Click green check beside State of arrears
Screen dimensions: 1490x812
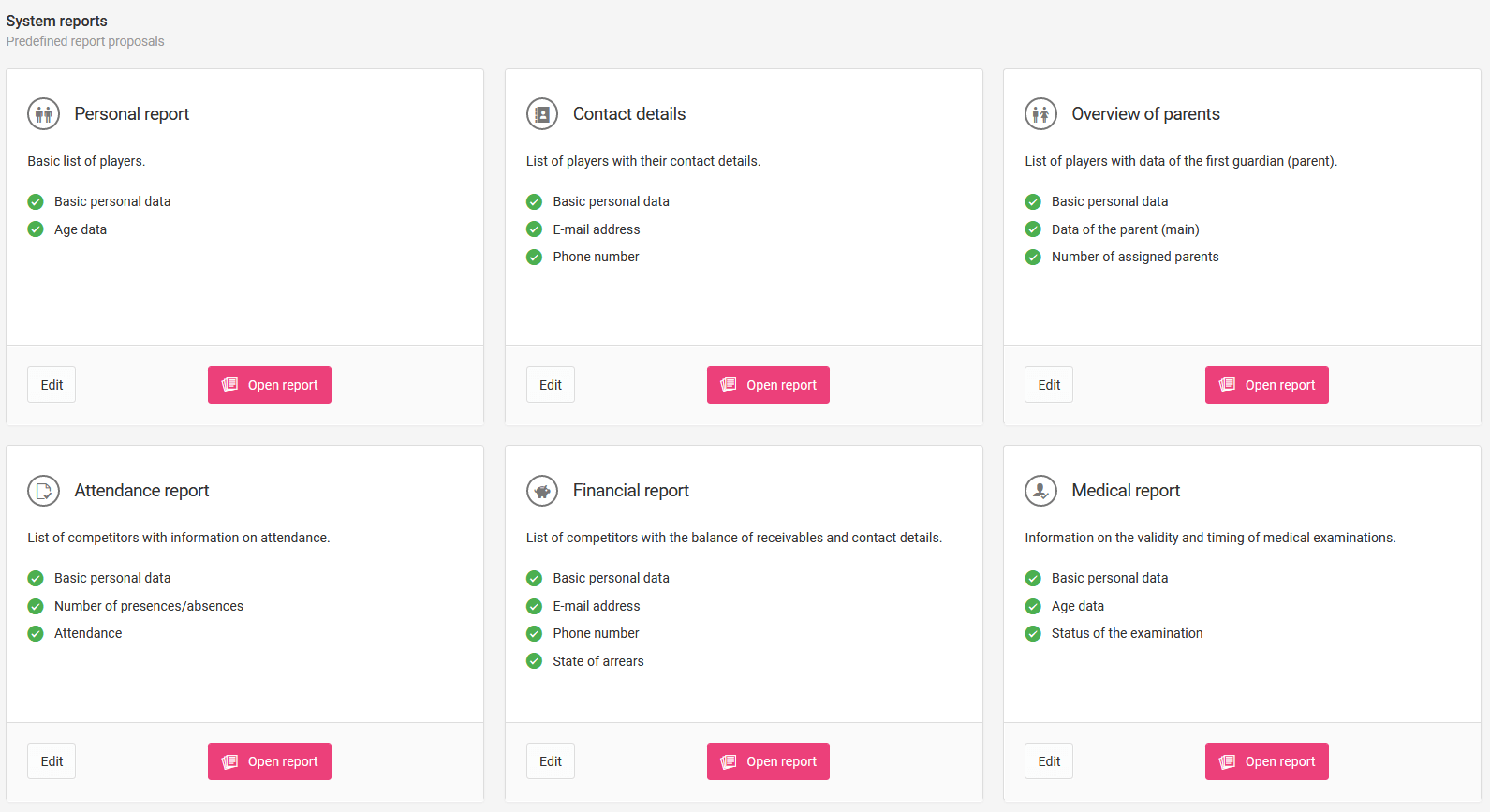535,661
